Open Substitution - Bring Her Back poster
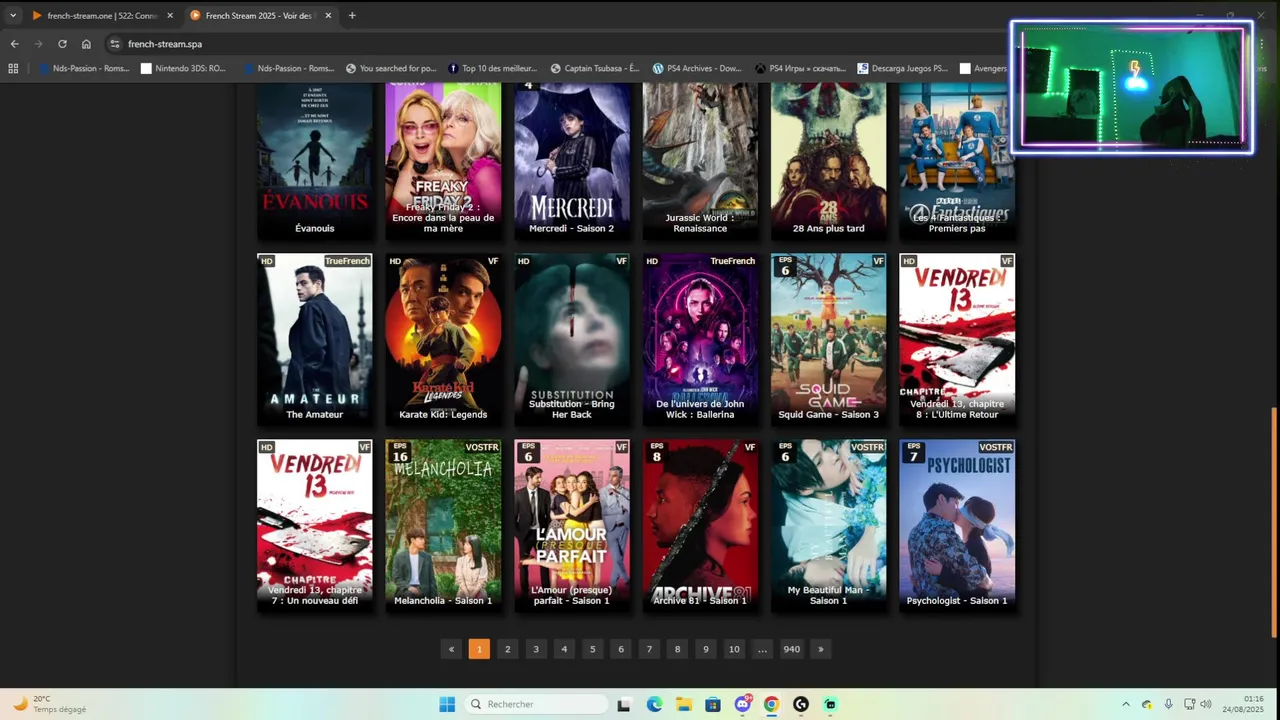The height and width of the screenshot is (720, 1280). pyautogui.click(x=572, y=339)
